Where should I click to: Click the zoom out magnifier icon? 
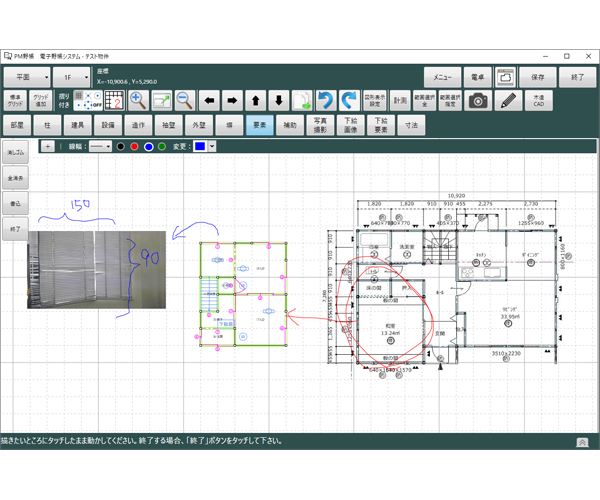coord(184,100)
